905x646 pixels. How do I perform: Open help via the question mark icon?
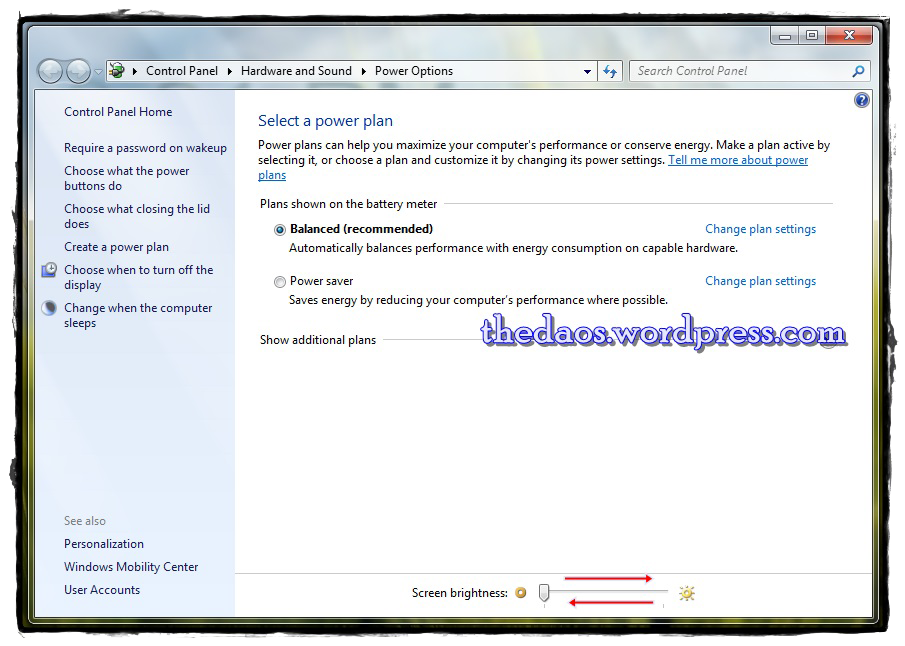tap(861, 100)
